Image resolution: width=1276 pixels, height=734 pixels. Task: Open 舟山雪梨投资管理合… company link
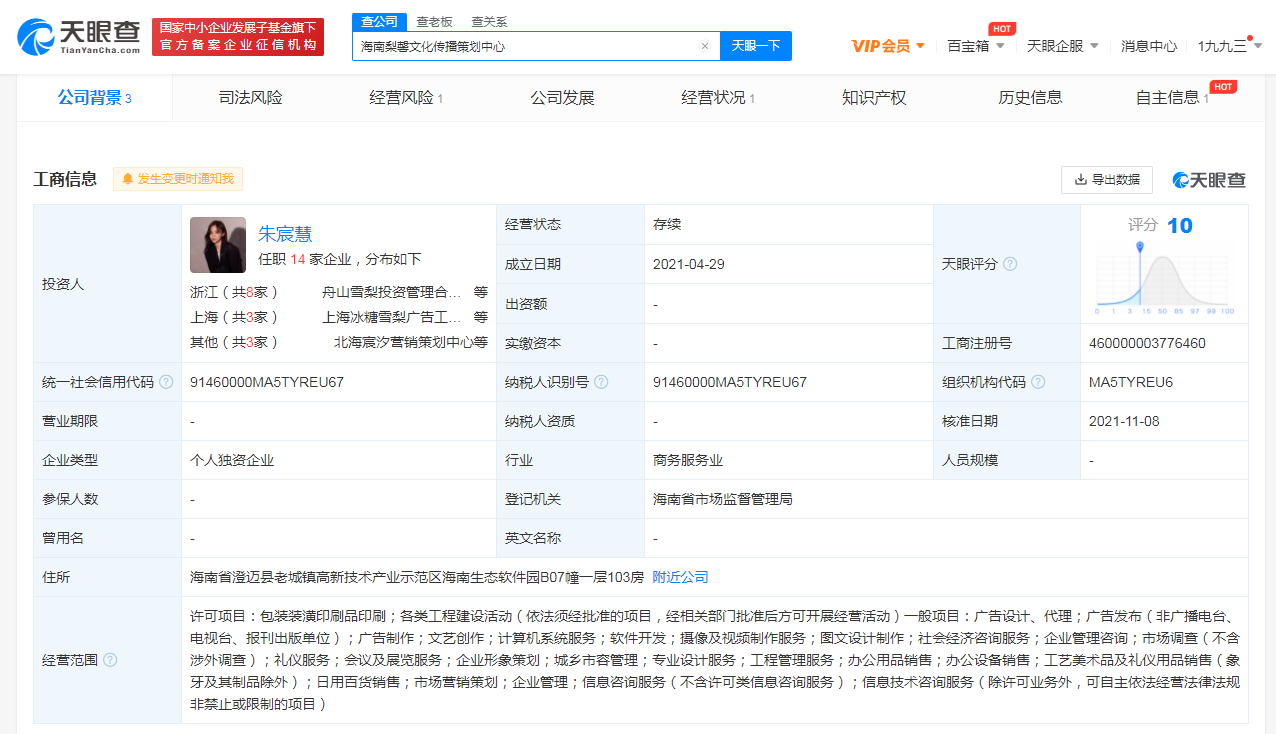[392, 292]
